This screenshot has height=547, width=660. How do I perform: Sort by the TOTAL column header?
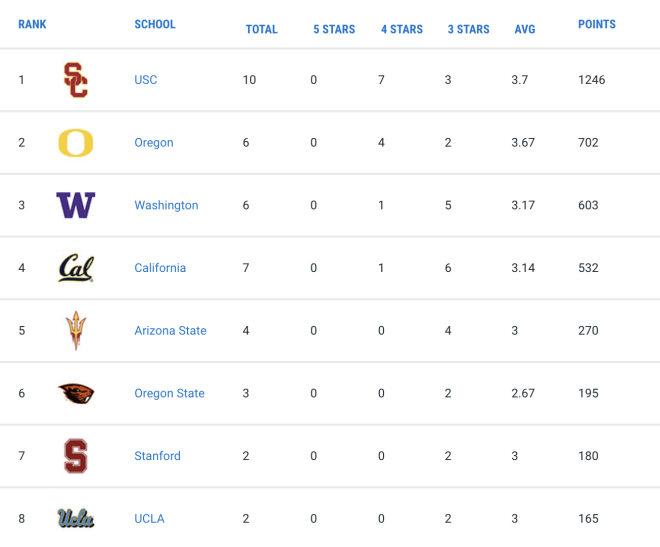coord(261,29)
